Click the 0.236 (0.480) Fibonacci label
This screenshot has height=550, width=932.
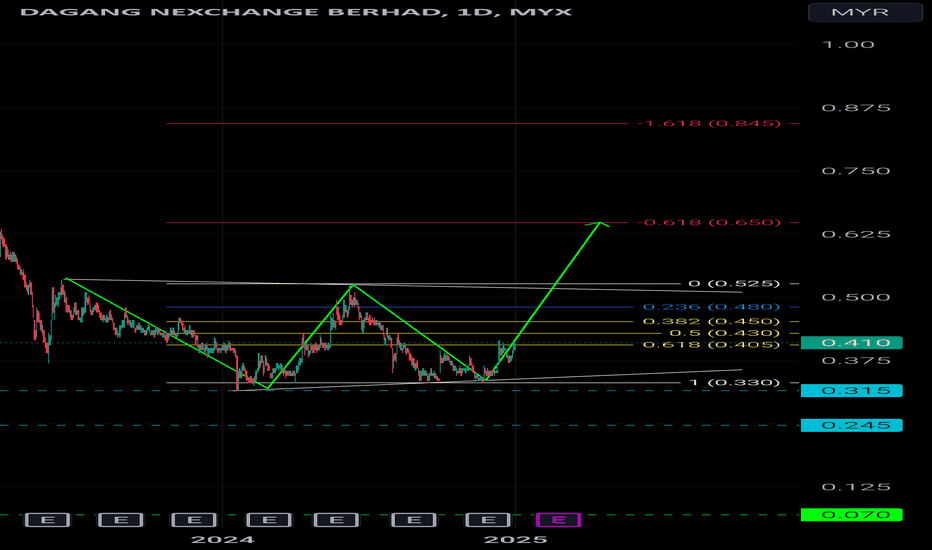(711, 307)
